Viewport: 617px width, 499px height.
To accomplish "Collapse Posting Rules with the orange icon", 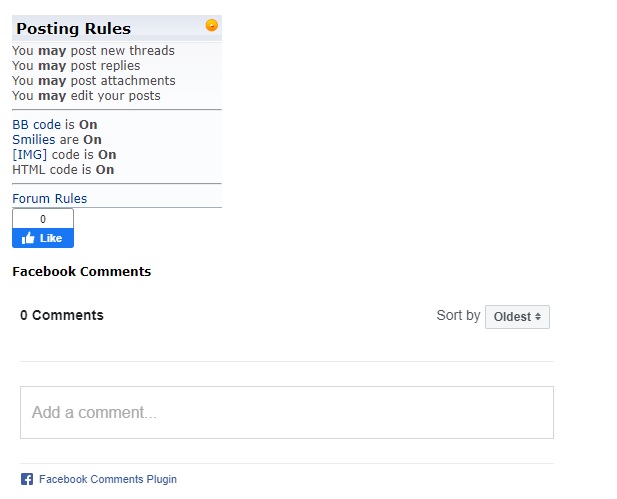I will [x=211, y=25].
